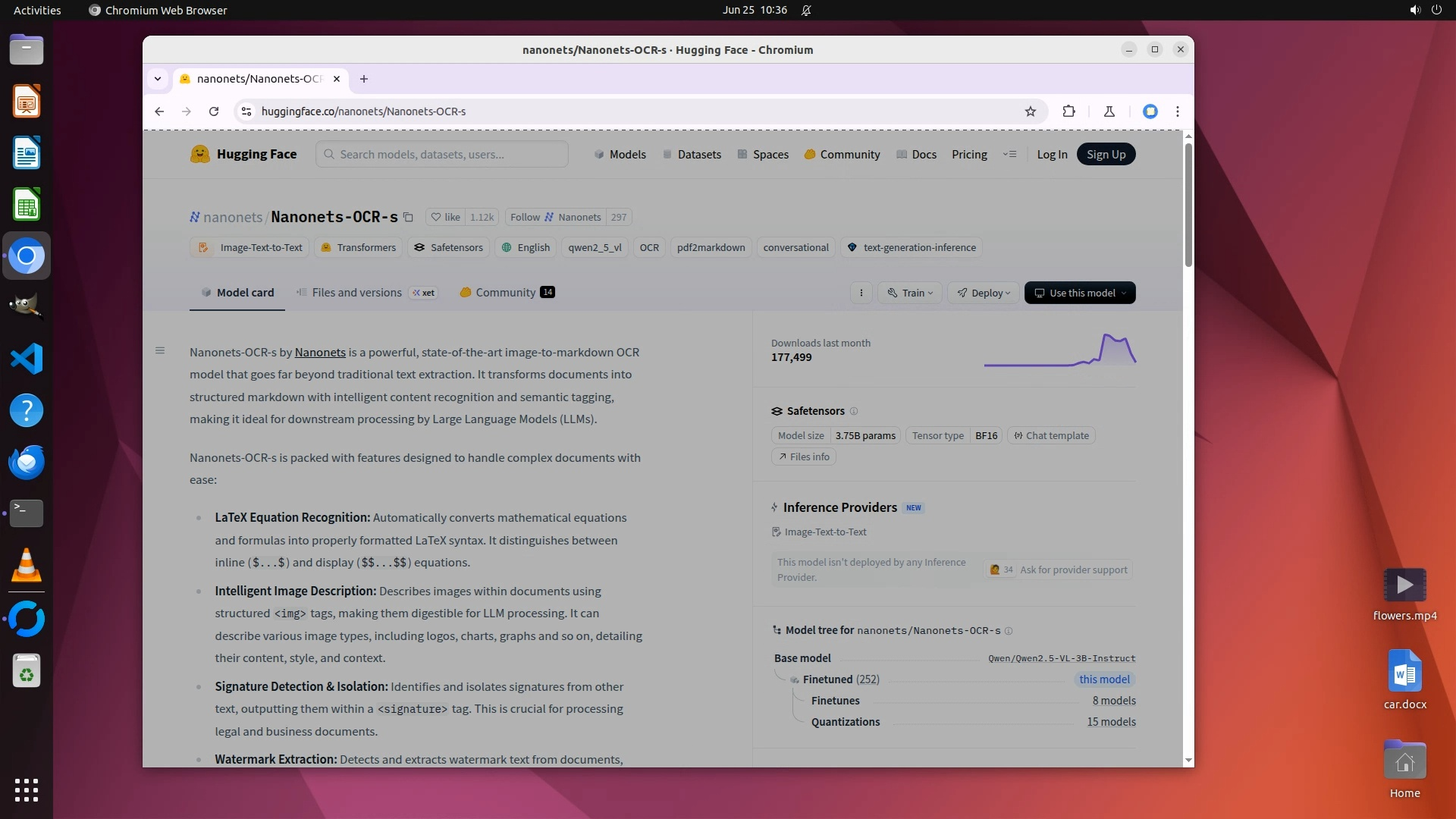Click Model tree info icon
This screenshot has height=819, width=1456.
point(1009,631)
